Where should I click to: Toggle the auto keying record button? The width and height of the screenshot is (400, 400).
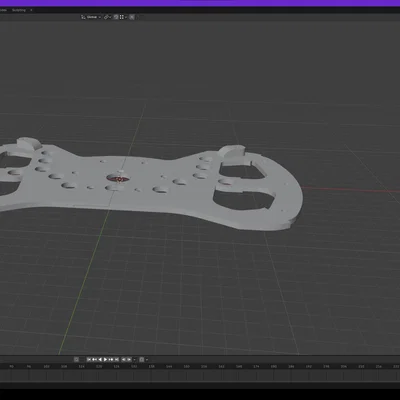coord(76,359)
